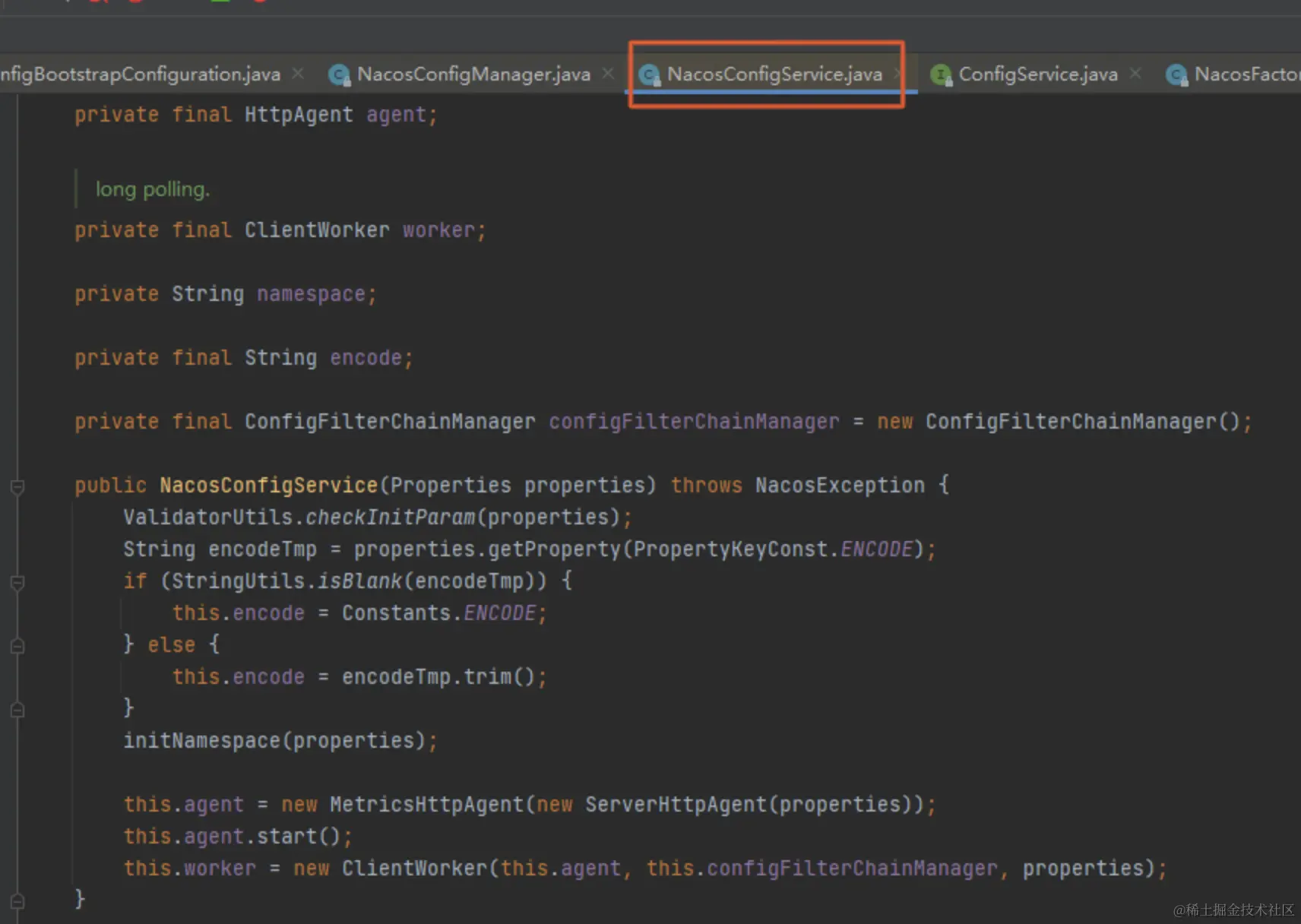This screenshot has width=1301, height=924.
Task: Click the 'else' keyword
Action: (x=171, y=645)
